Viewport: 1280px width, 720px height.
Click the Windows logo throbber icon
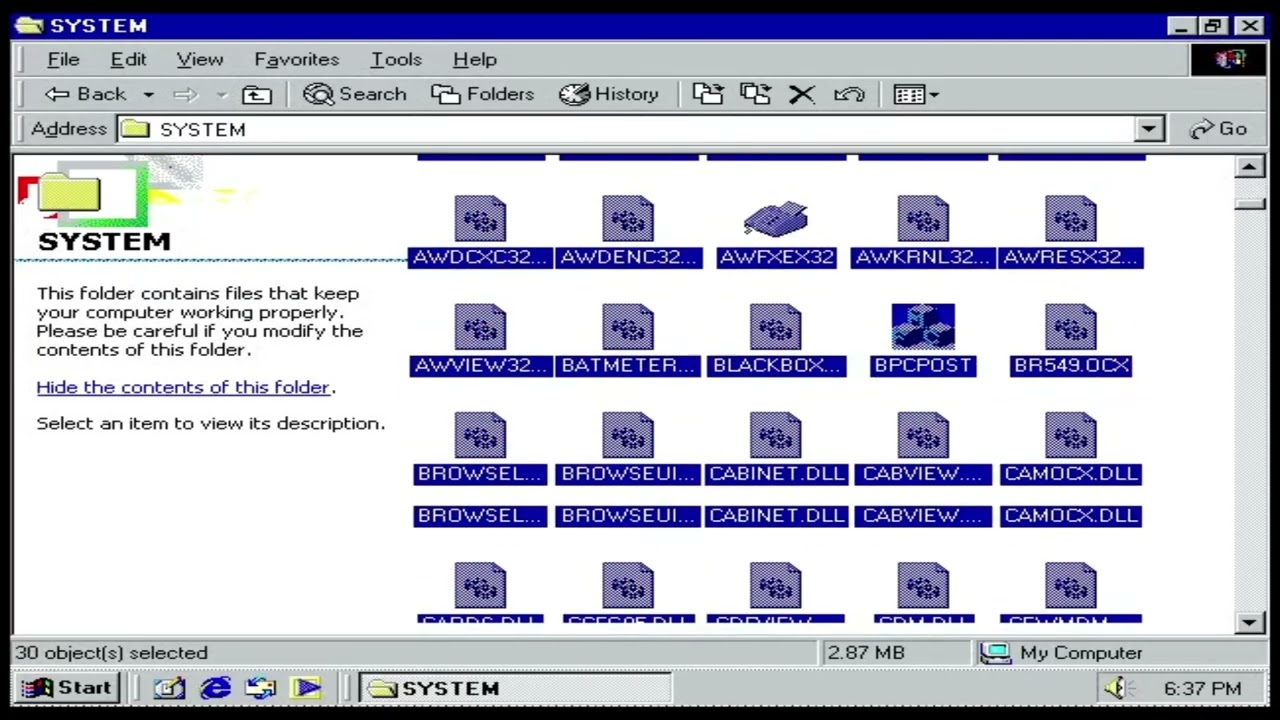tap(1228, 59)
